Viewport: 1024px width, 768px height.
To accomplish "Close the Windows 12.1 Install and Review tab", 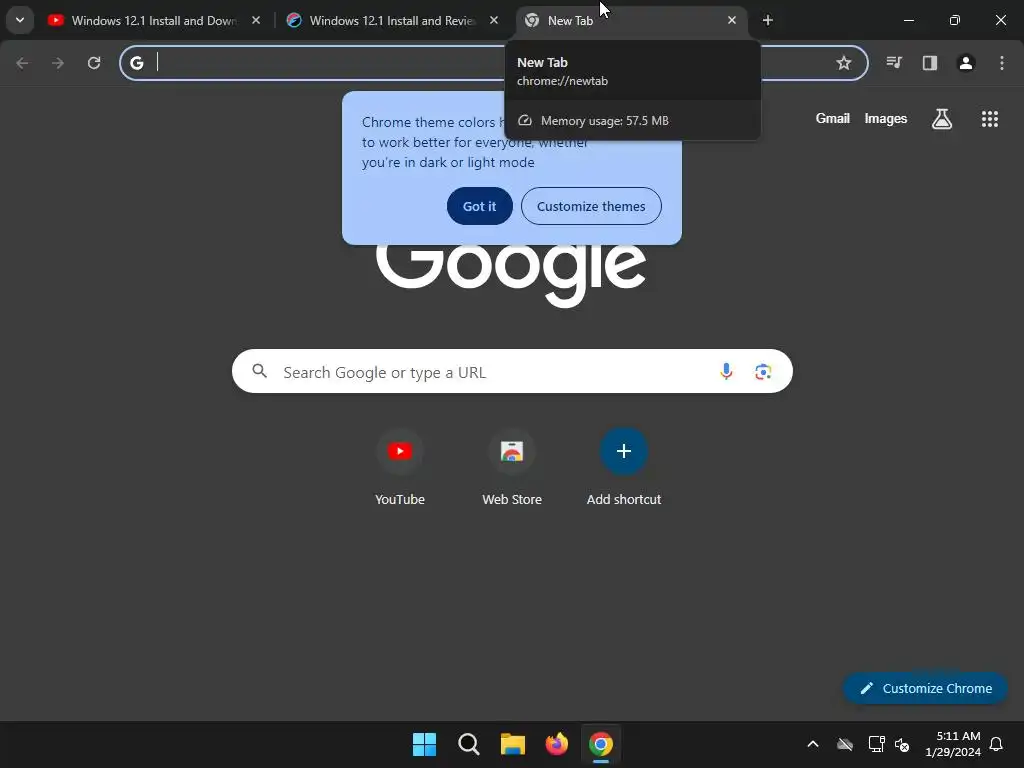I will 494,20.
